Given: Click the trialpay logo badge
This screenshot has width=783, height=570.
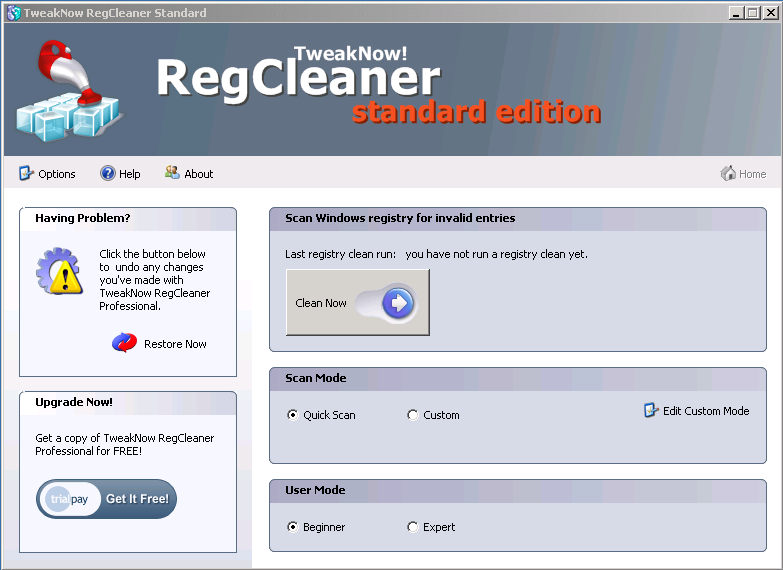Looking at the screenshot, I should (69, 499).
